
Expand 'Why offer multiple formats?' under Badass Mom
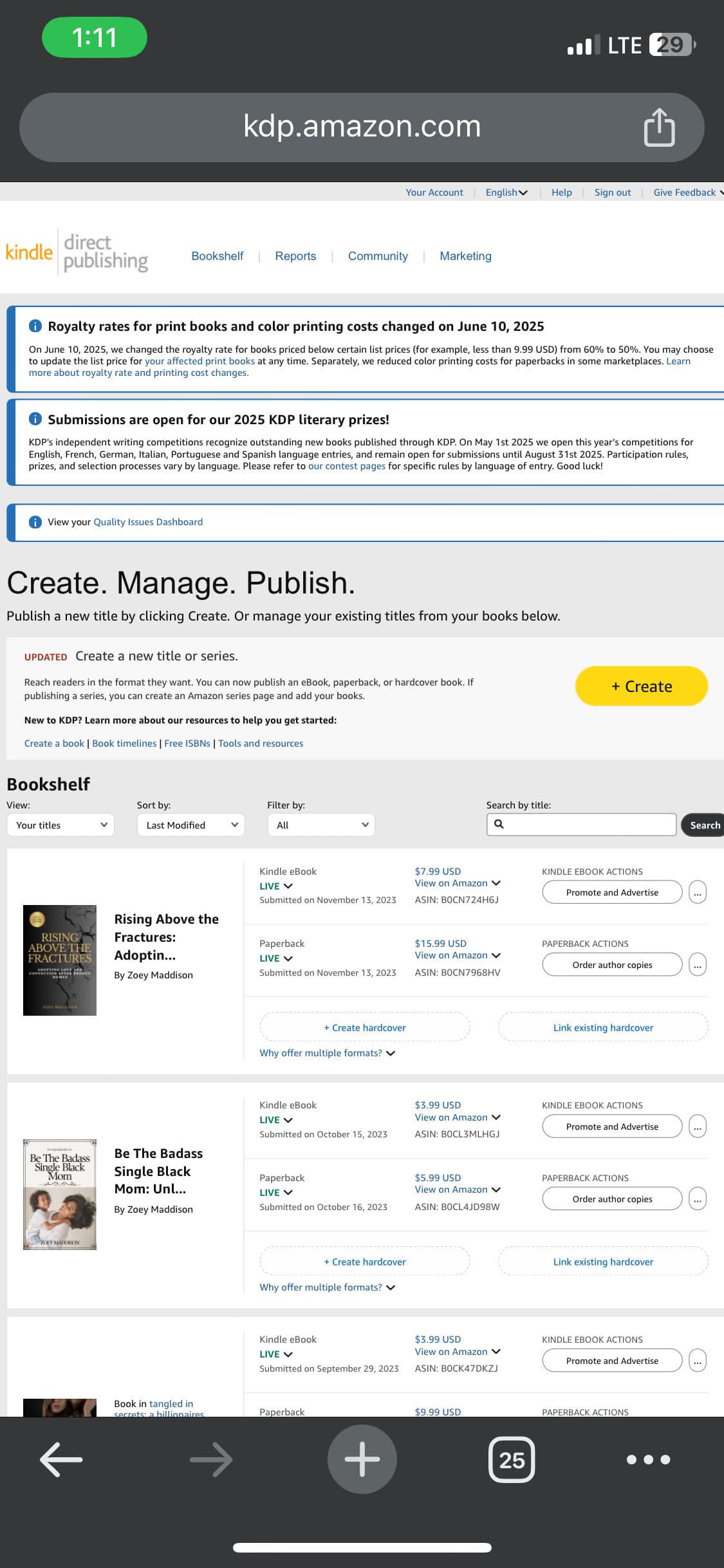click(x=327, y=1287)
